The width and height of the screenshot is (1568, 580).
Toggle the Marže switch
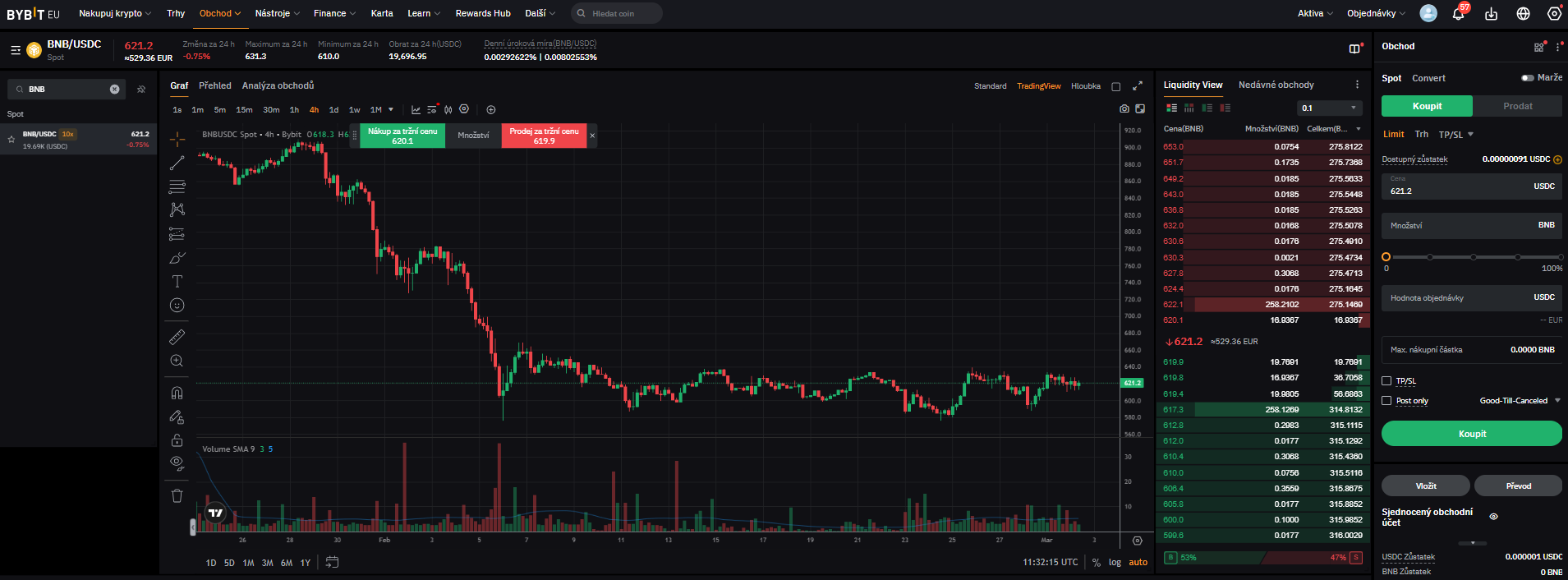[1527, 78]
